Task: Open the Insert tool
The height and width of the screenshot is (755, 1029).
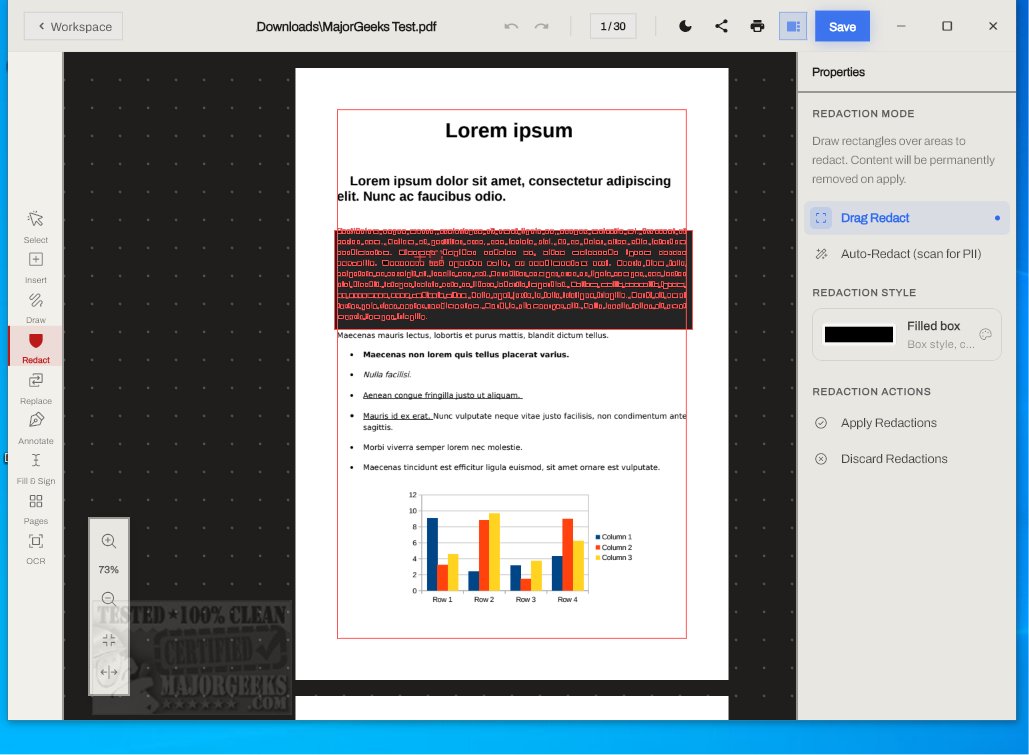Action: coord(35,267)
